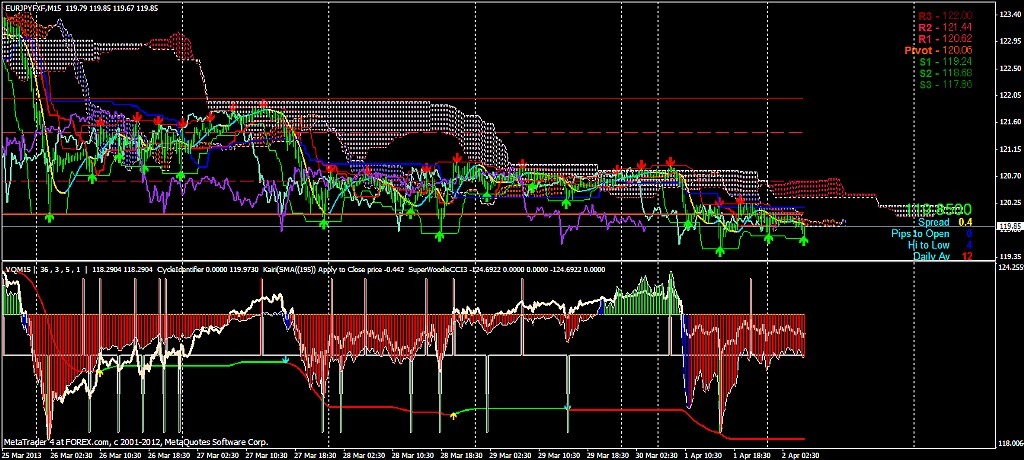Image resolution: width=1024 pixels, height=460 pixels.
Task: Click the SuperWoodieCCI3 indicator label
Action: point(436,269)
